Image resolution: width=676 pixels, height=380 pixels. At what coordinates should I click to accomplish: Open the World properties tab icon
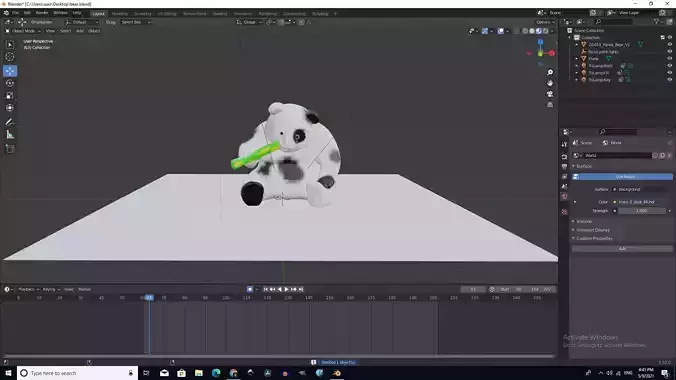pyautogui.click(x=564, y=197)
